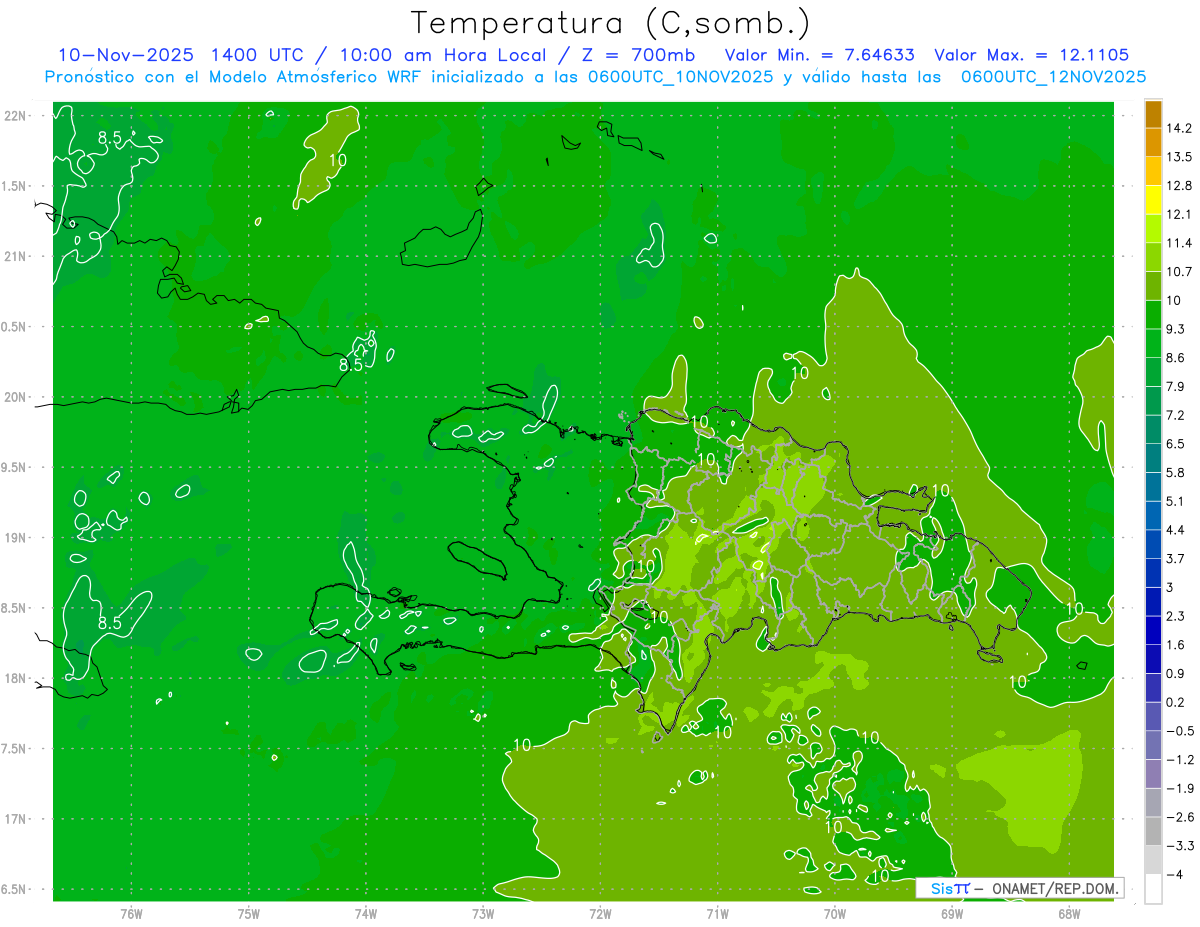This screenshot has height=927, width=1200.
Task: Select the light-green swatch between 10.7 and 11.4
Action: 1153,258
